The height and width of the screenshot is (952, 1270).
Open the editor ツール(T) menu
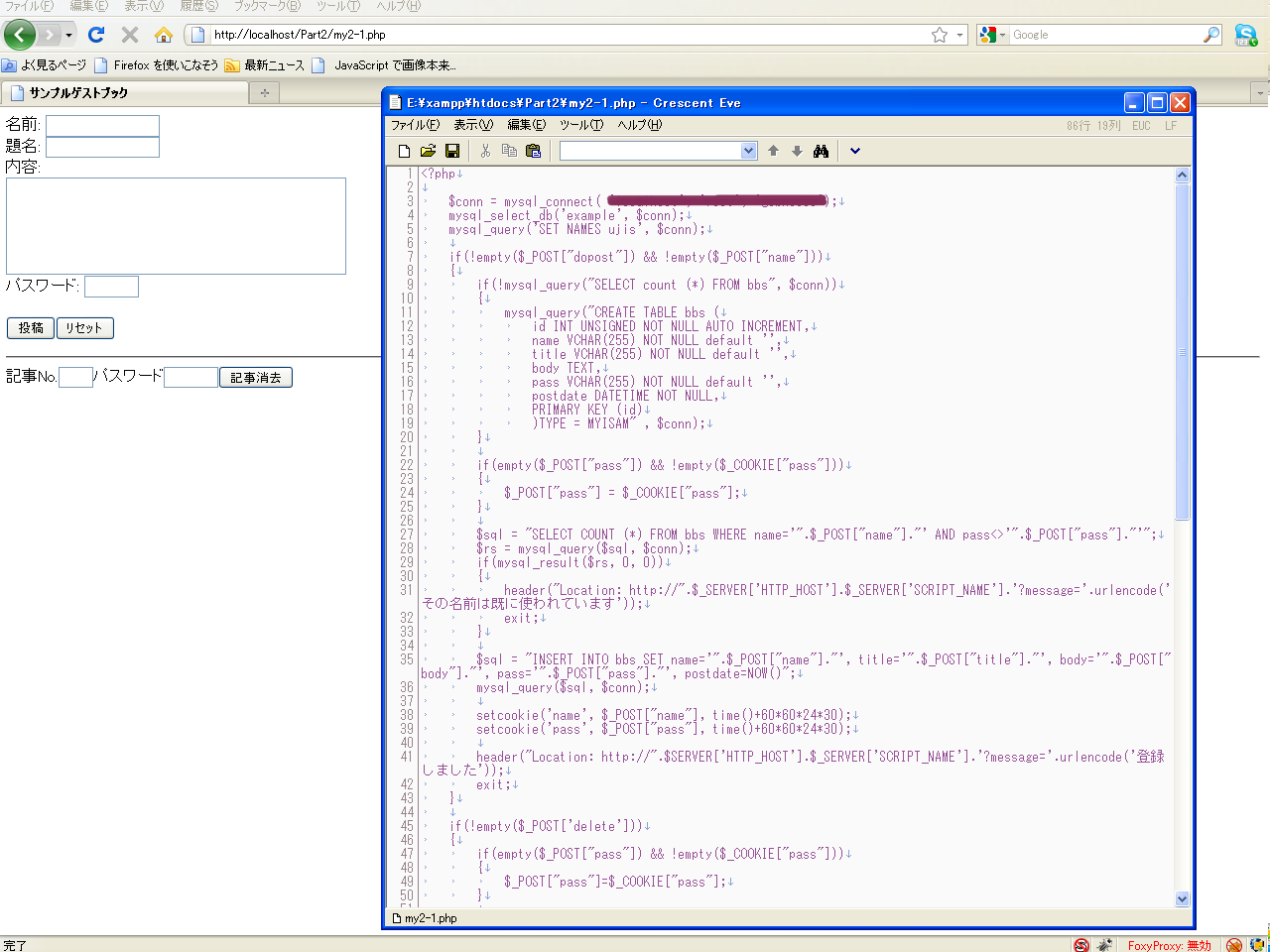pyautogui.click(x=581, y=125)
